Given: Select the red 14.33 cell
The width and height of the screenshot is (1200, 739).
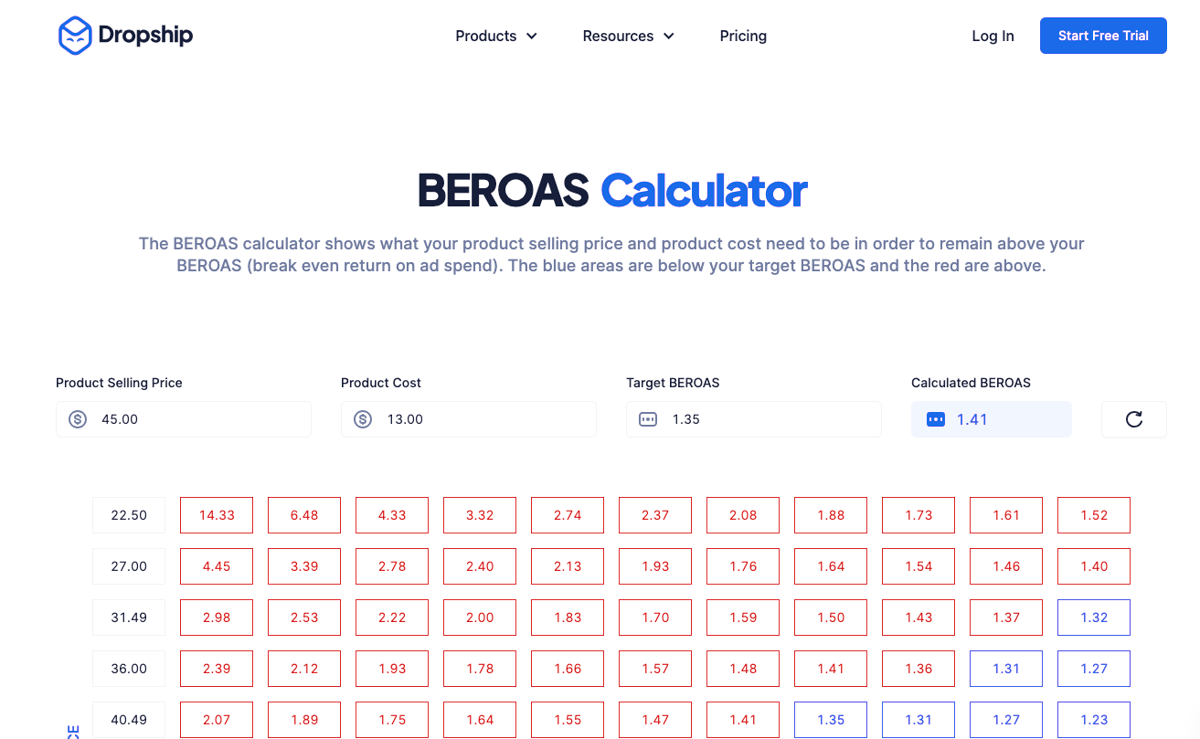Looking at the screenshot, I should (x=217, y=515).
